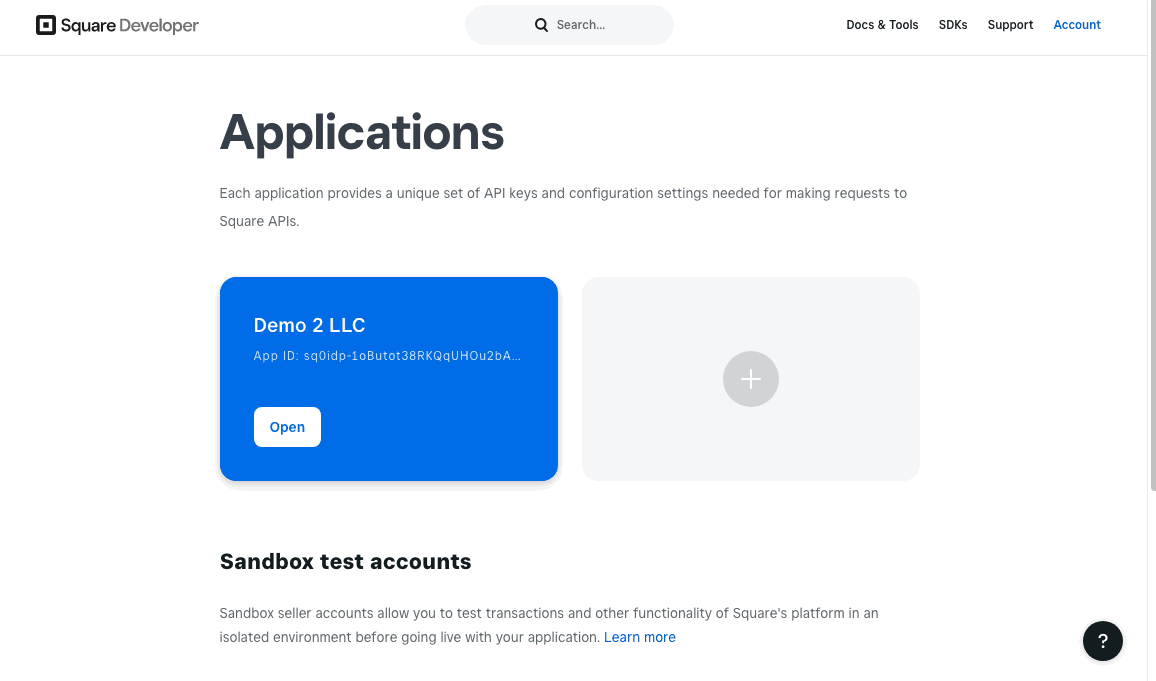The image size is (1156, 681).
Task: Click the blue Demo 2 LLC card
Action: click(x=389, y=379)
